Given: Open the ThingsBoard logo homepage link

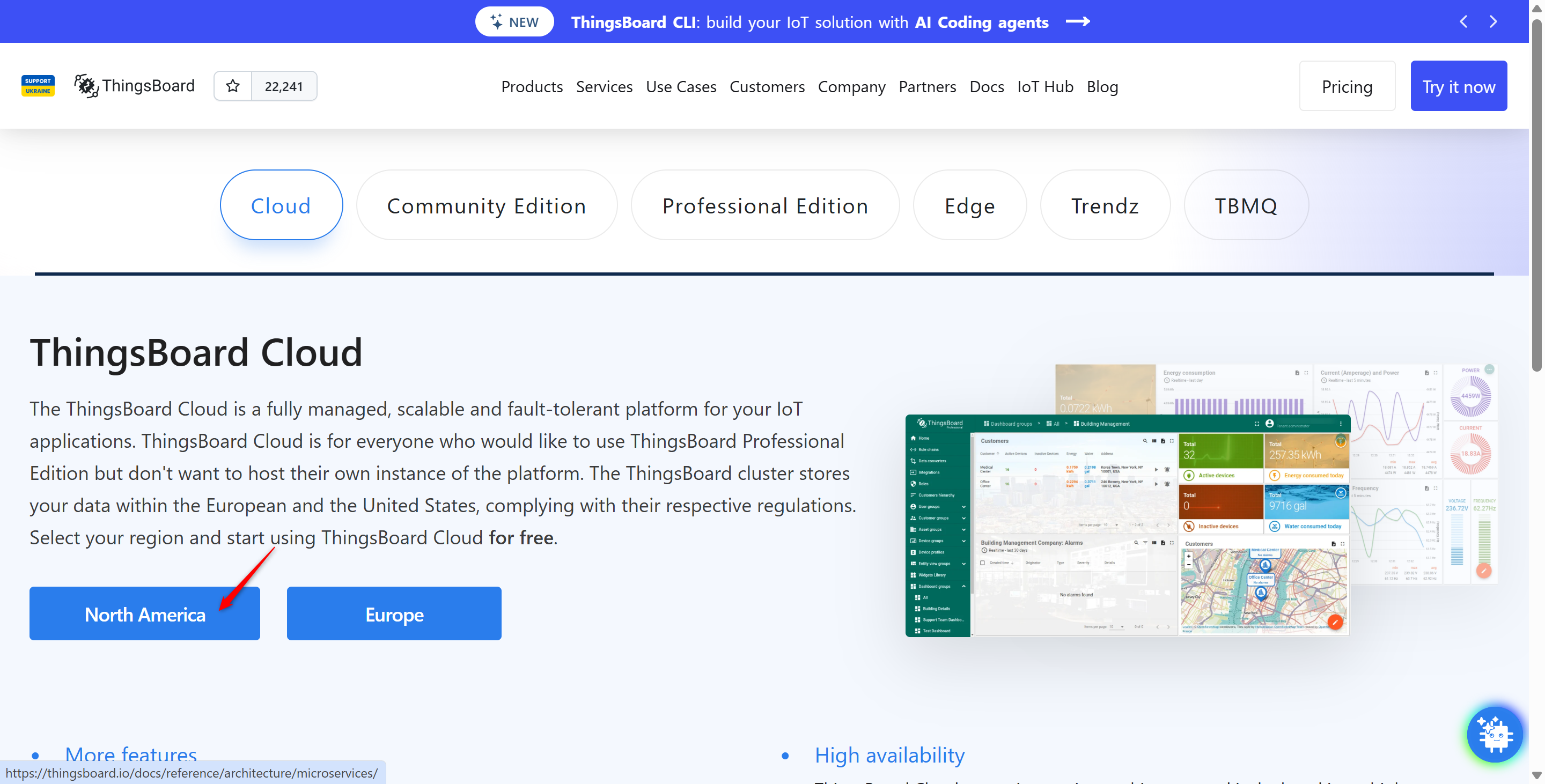Looking at the screenshot, I should point(135,86).
